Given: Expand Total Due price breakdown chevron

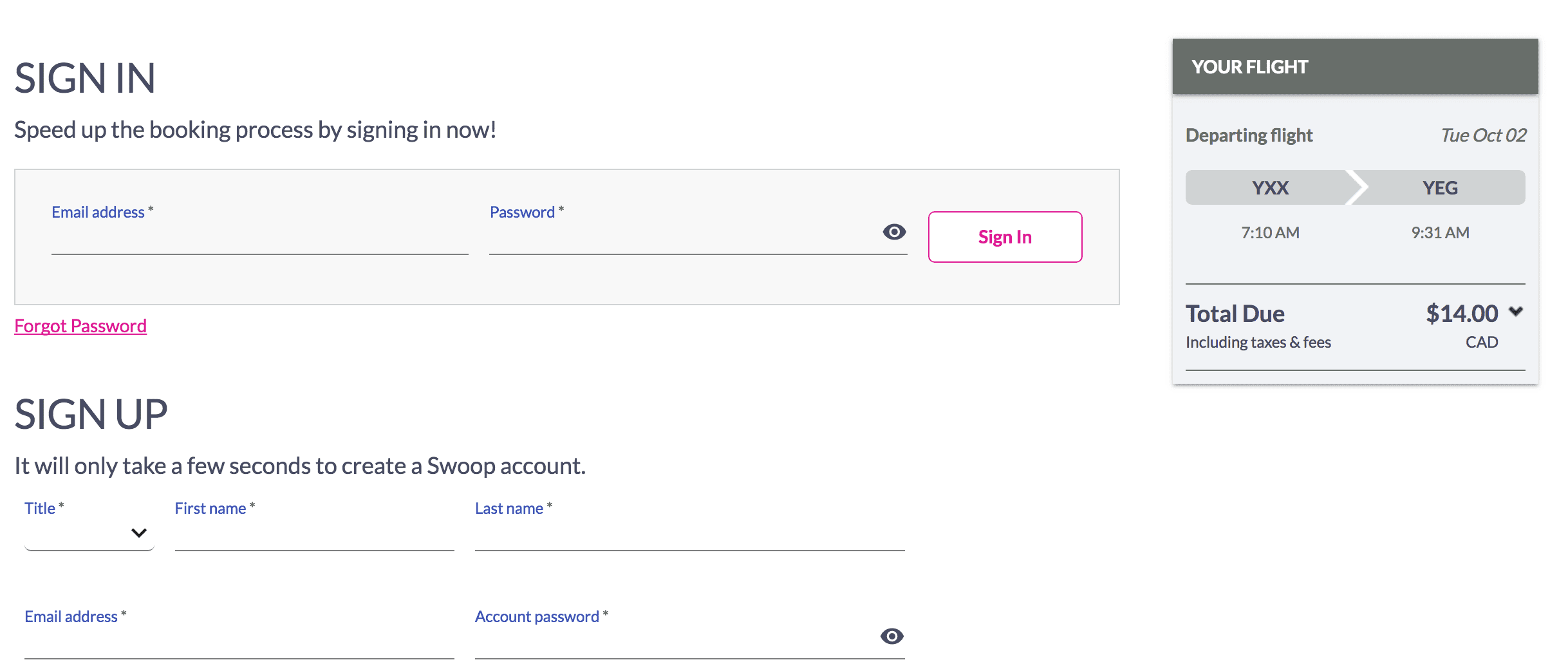Looking at the screenshot, I should [1516, 312].
